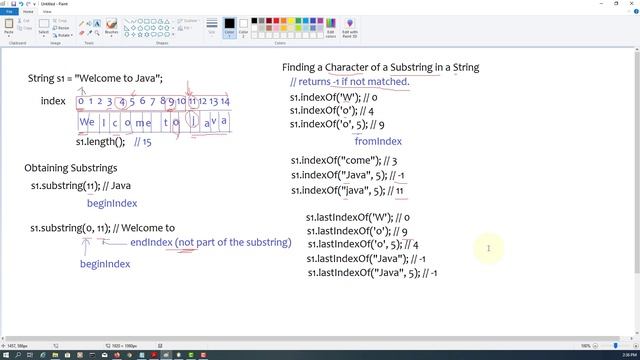This screenshot has height=360, width=640.
Task: Open the line Size dropdown
Action: click(212, 27)
